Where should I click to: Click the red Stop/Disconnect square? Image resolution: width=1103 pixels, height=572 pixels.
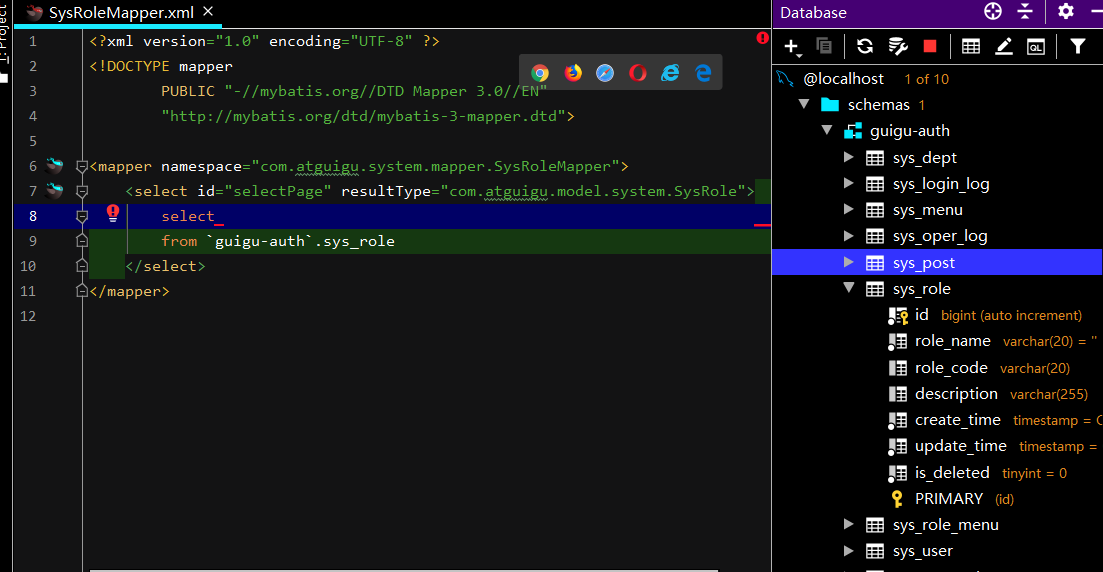pyautogui.click(x=930, y=46)
